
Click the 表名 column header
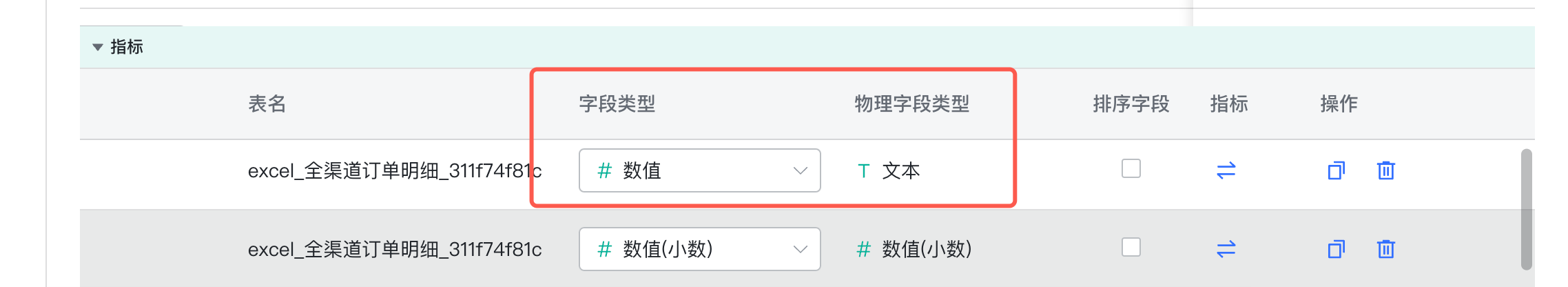point(267,104)
